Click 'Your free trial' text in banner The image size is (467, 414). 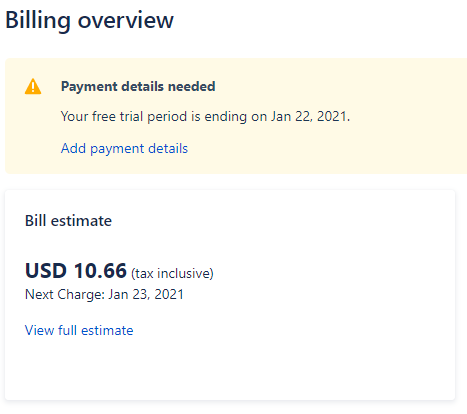102,117
